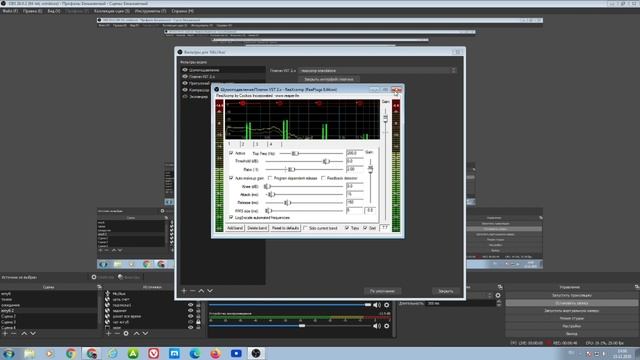Screen dimensions: 640x360
Task: Click the Threshold slider handle
Action: [326, 161]
